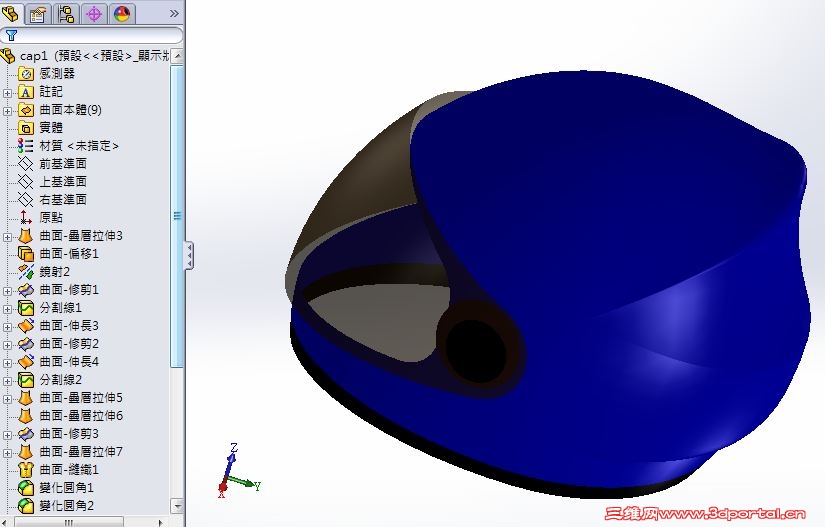
Task: Select the 分割線2 split line icon
Action: pos(26,380)
